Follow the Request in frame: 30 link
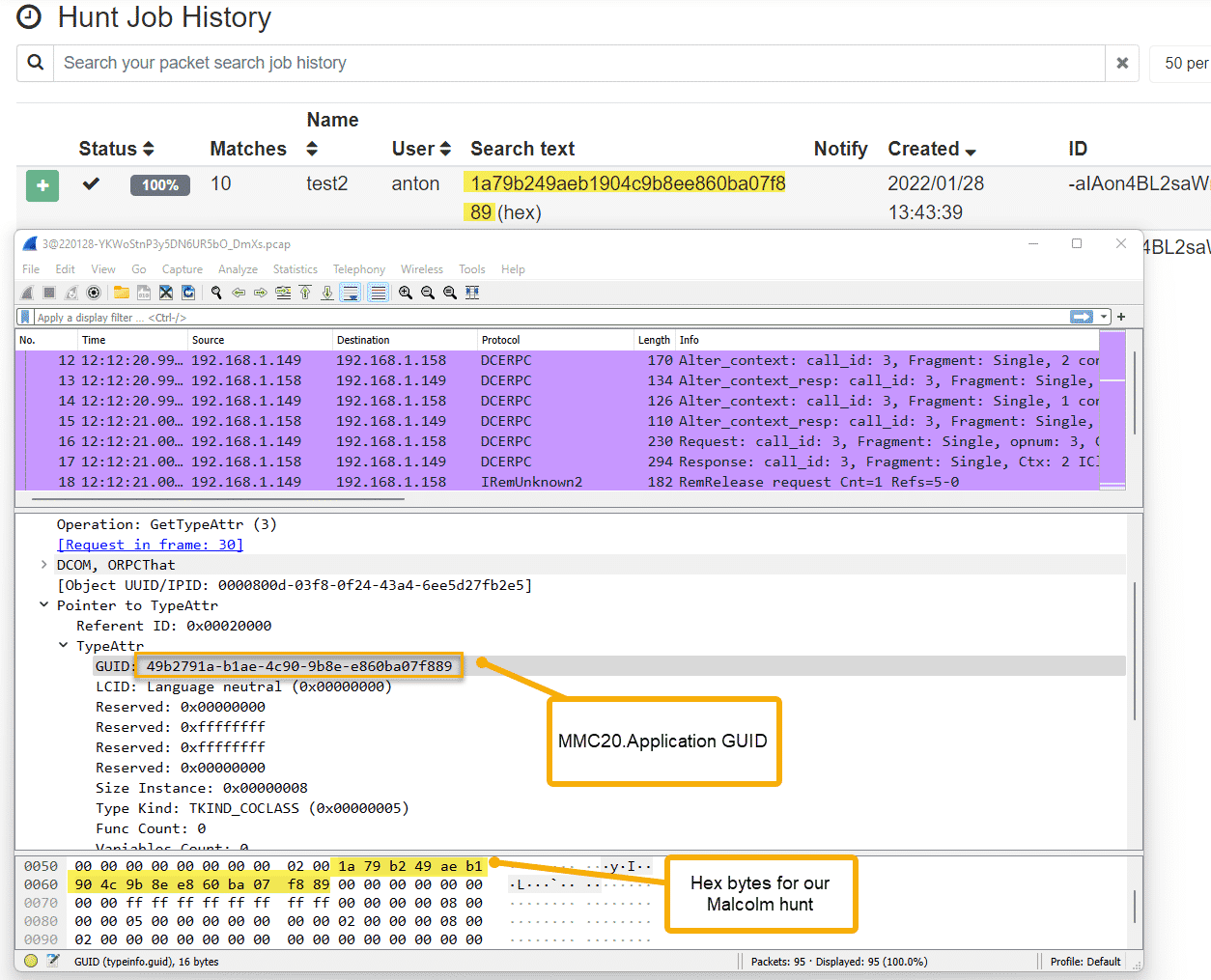Image resolution: width=1211 pixels, height=980 pixels. coord(150,545)
